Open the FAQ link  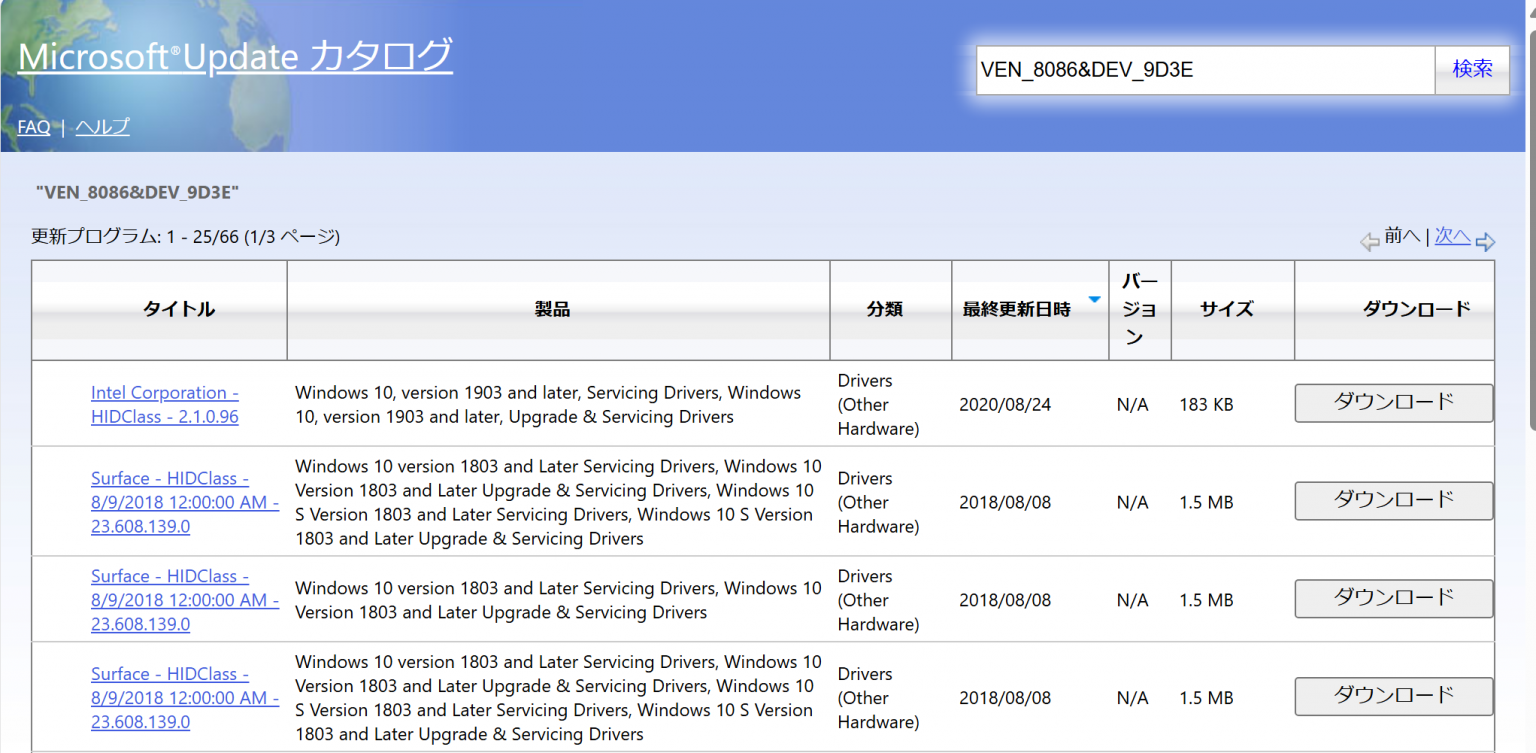(x=33, y=127)
